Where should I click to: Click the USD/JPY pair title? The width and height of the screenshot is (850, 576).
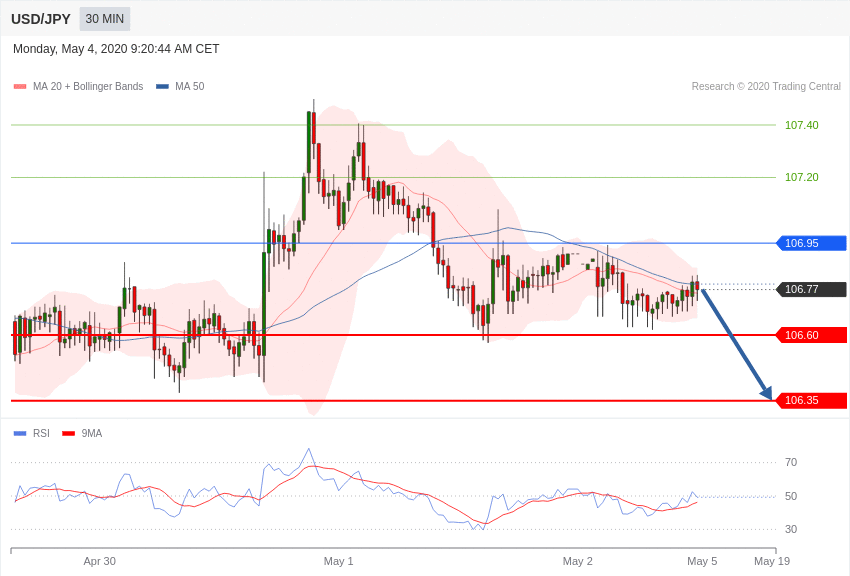[41, 19]
